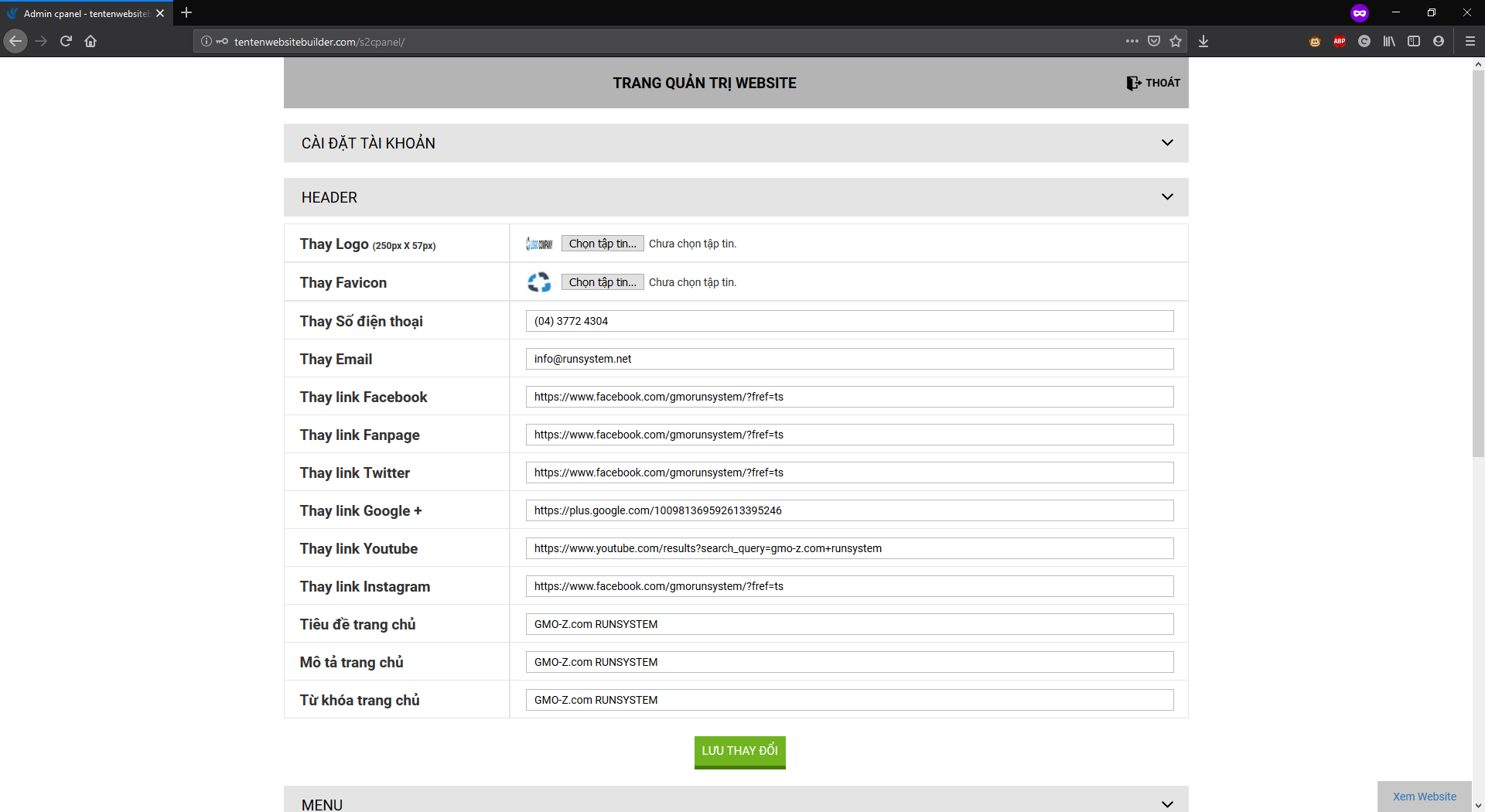Open a new browser tab
The width and height of the screenshot is (1485, 812).
click(x=186, y=13)
